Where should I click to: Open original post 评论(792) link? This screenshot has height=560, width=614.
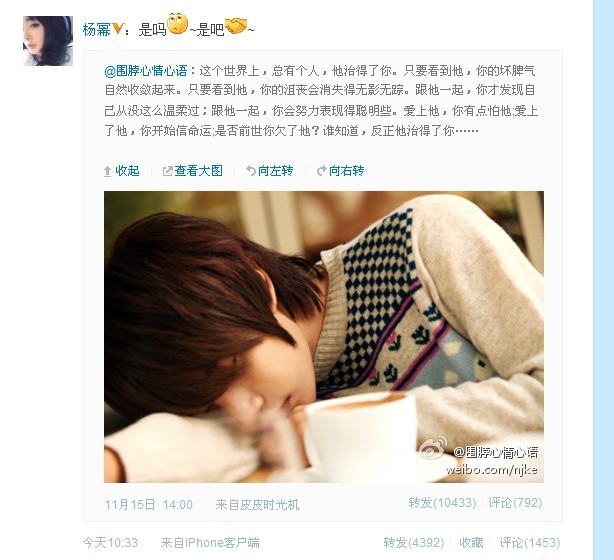[515, 503]
